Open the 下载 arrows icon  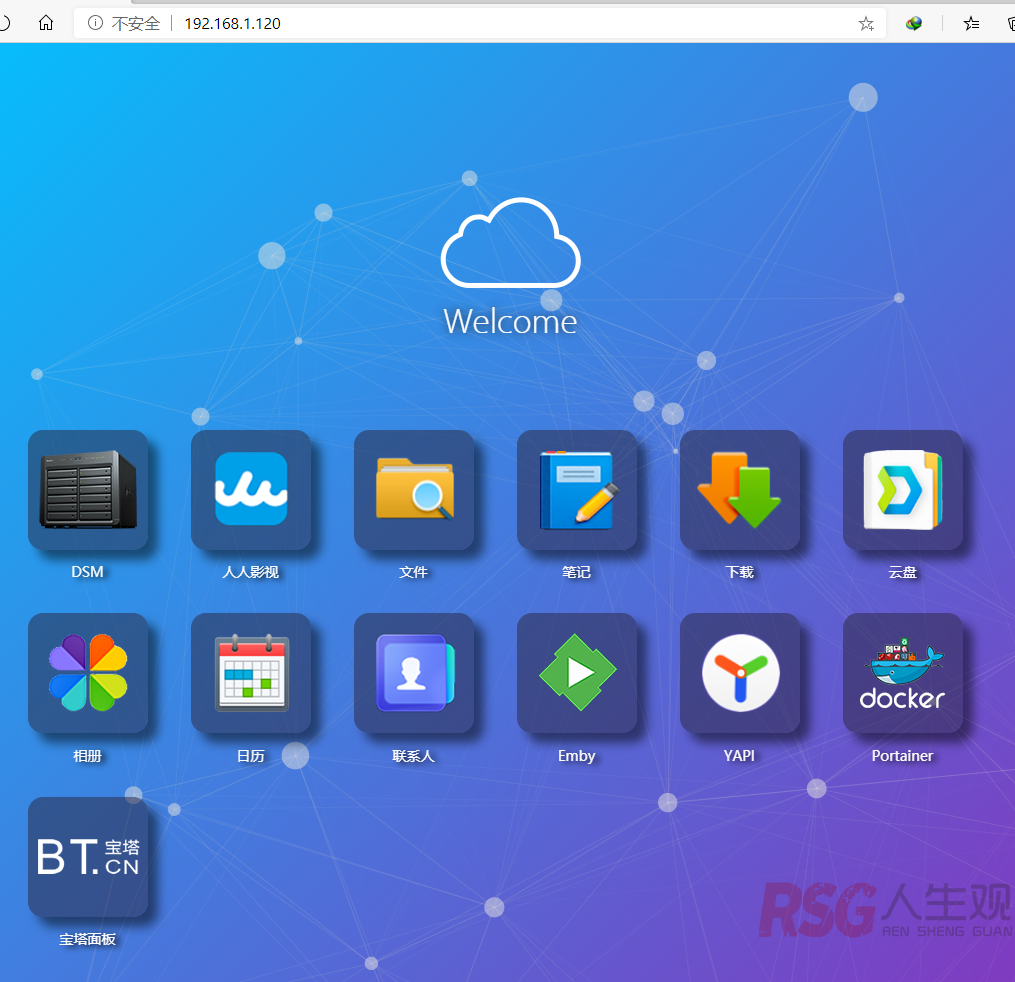tap(740, 490)
